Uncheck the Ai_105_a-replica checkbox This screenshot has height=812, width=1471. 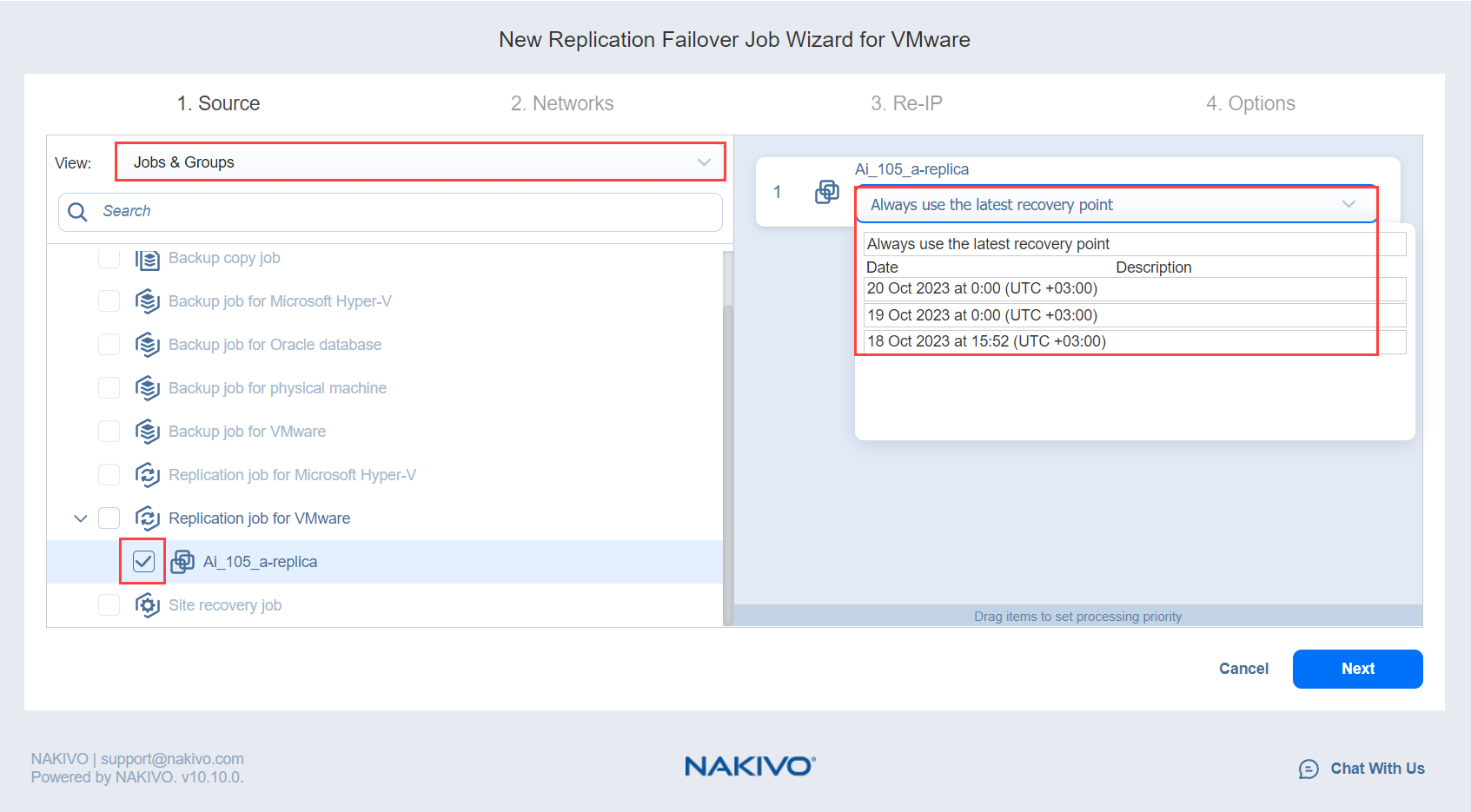point(143,562)
